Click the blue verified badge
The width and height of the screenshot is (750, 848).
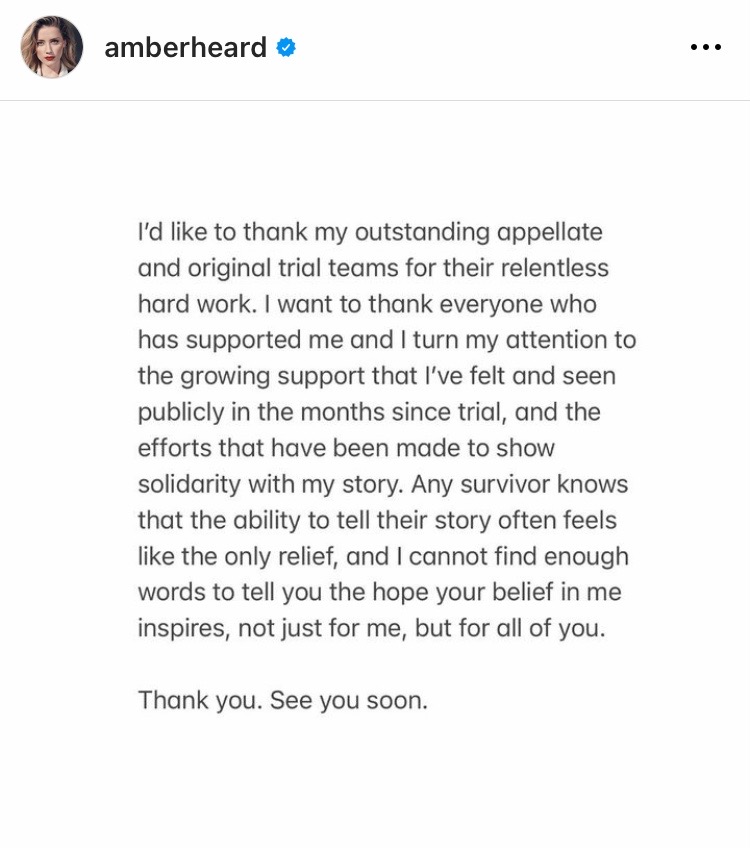[286, 48]
